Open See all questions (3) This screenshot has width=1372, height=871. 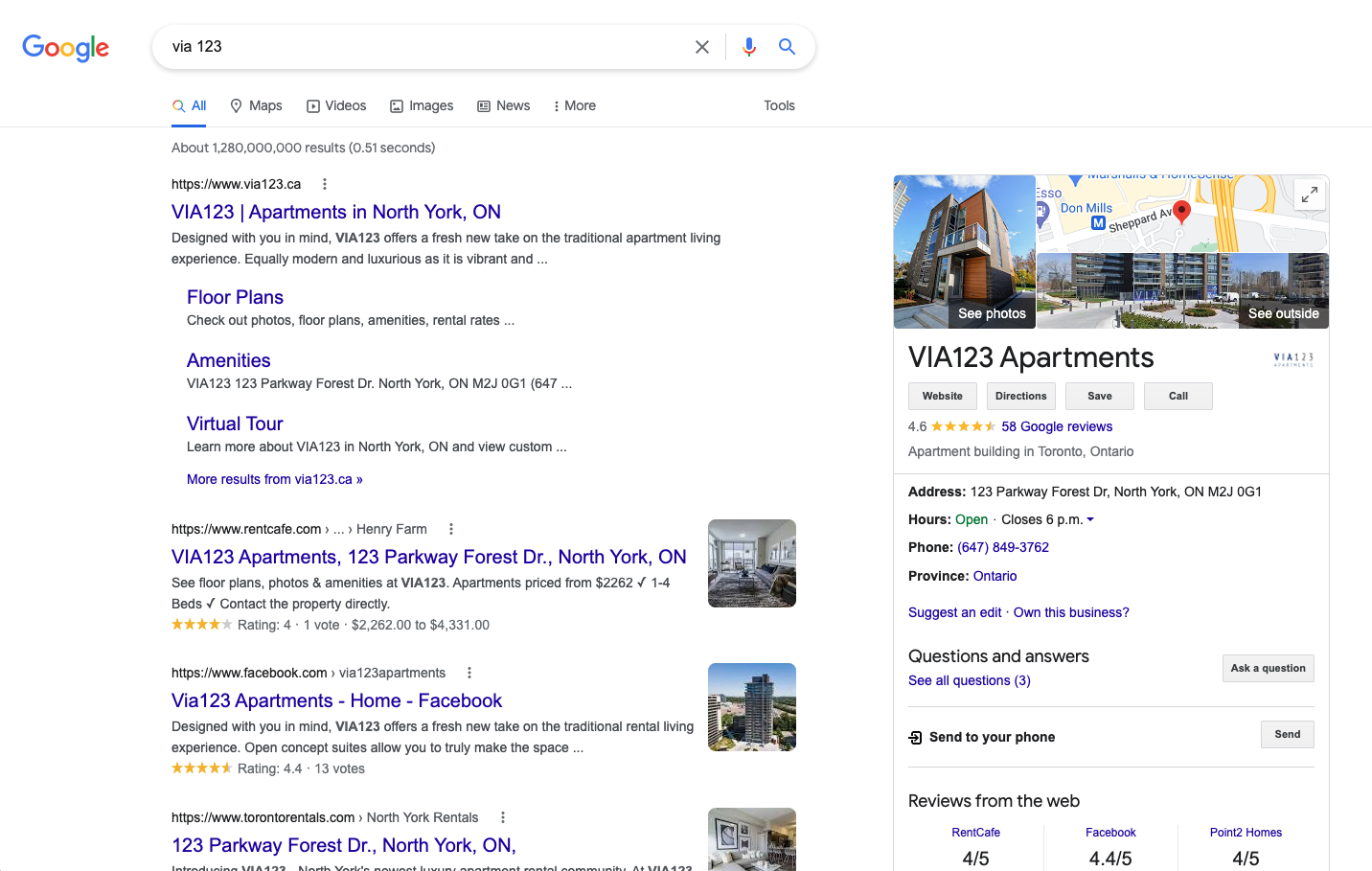coord(970,680)
